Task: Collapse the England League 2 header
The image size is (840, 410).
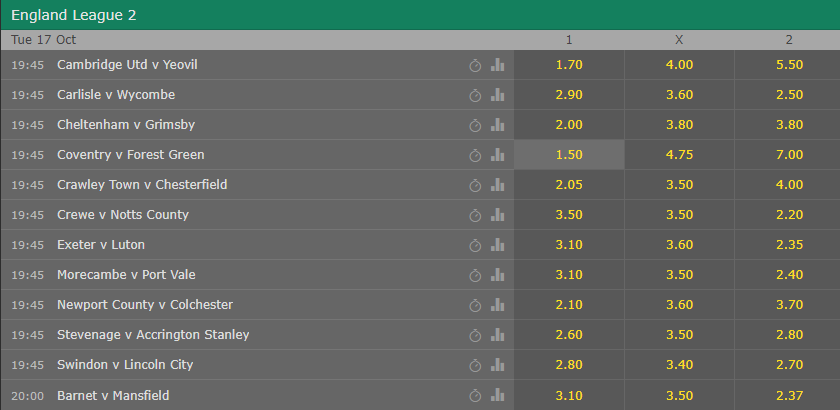Action: [420, 15]
